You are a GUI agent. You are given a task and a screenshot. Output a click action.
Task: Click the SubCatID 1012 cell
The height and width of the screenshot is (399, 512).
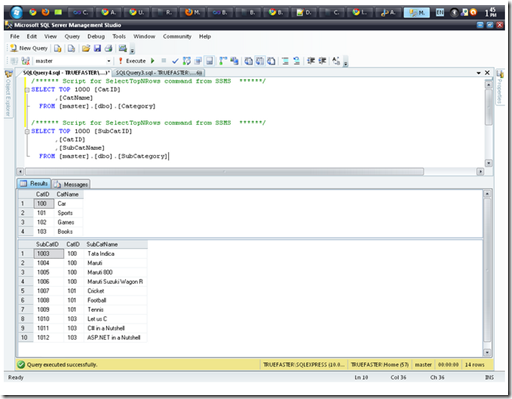(48, 338)
